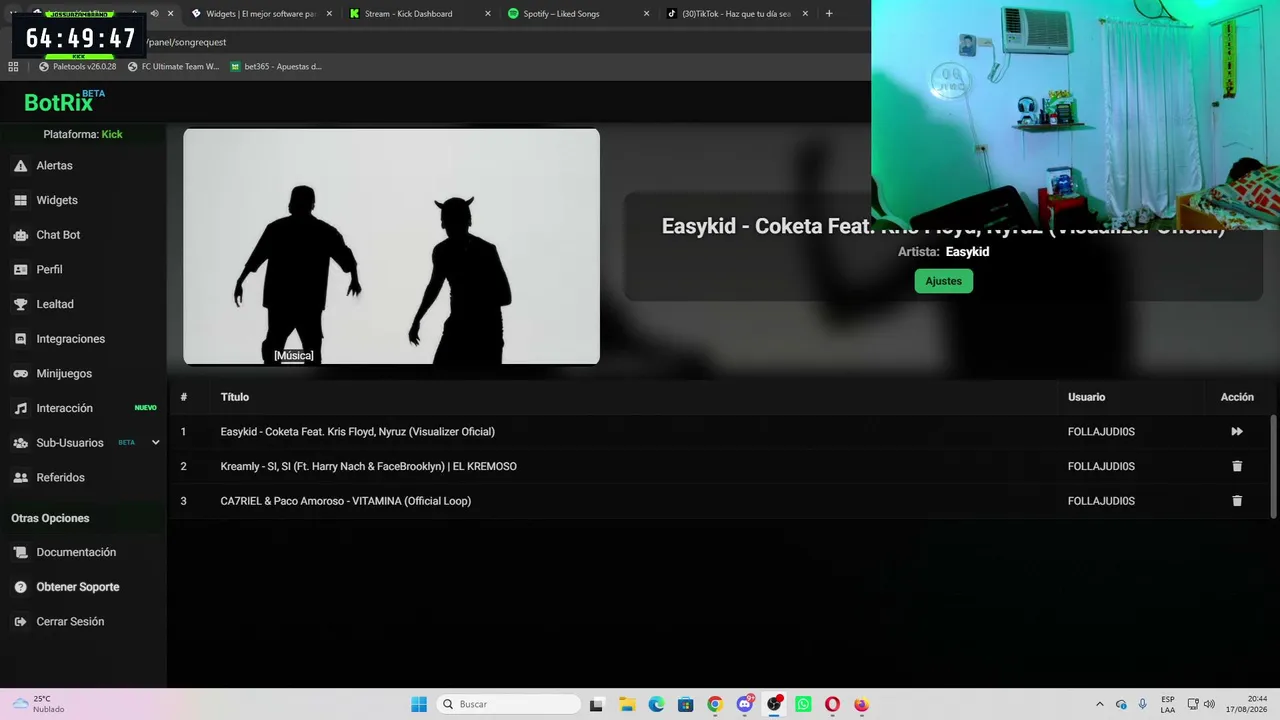Open Google Chrome from the taskbar
The height and width of the screenshot is (720, 1280).
[714, 704]
